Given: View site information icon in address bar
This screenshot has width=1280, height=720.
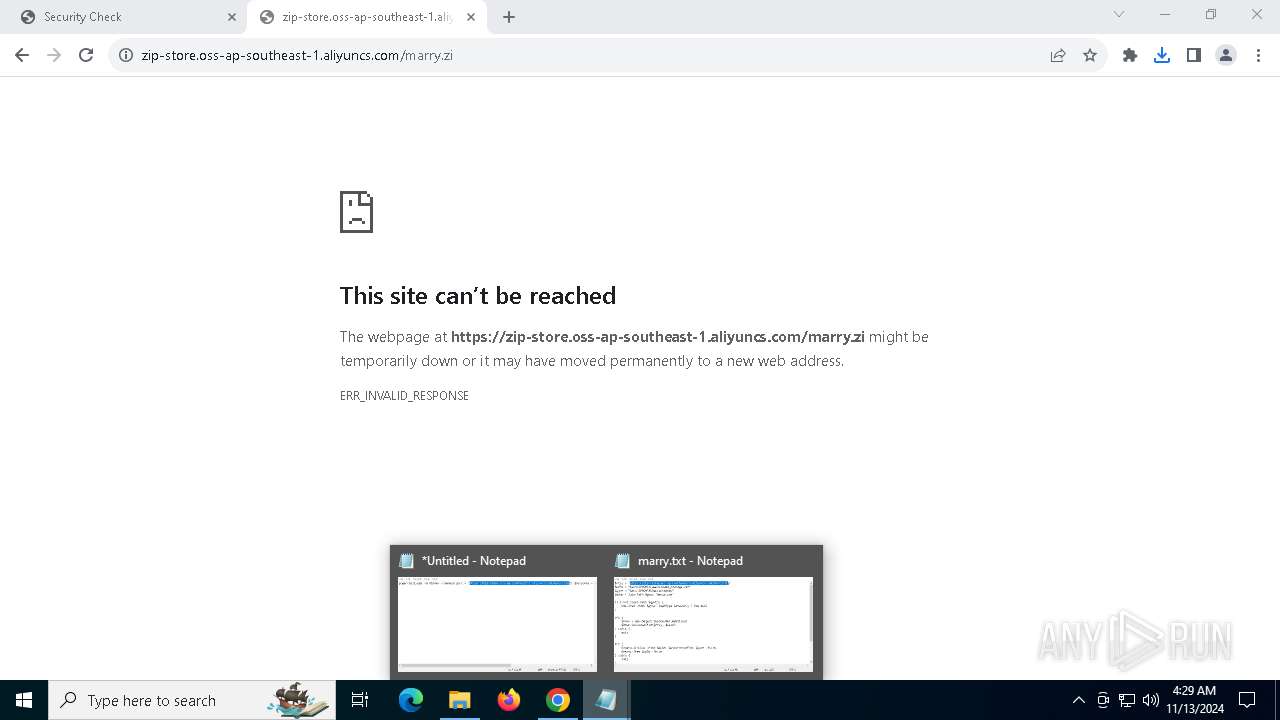Looking at the screenshot, I should (x=126, y=55).
